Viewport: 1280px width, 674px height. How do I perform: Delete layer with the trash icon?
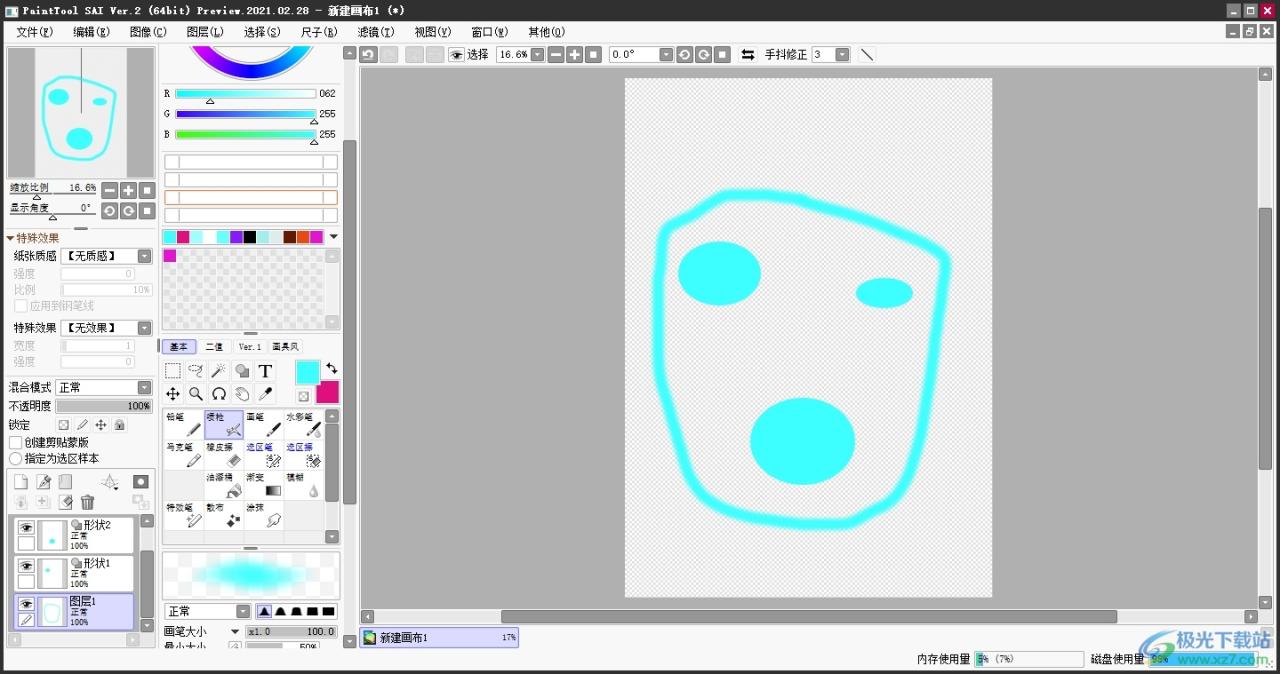coord(88,502)
